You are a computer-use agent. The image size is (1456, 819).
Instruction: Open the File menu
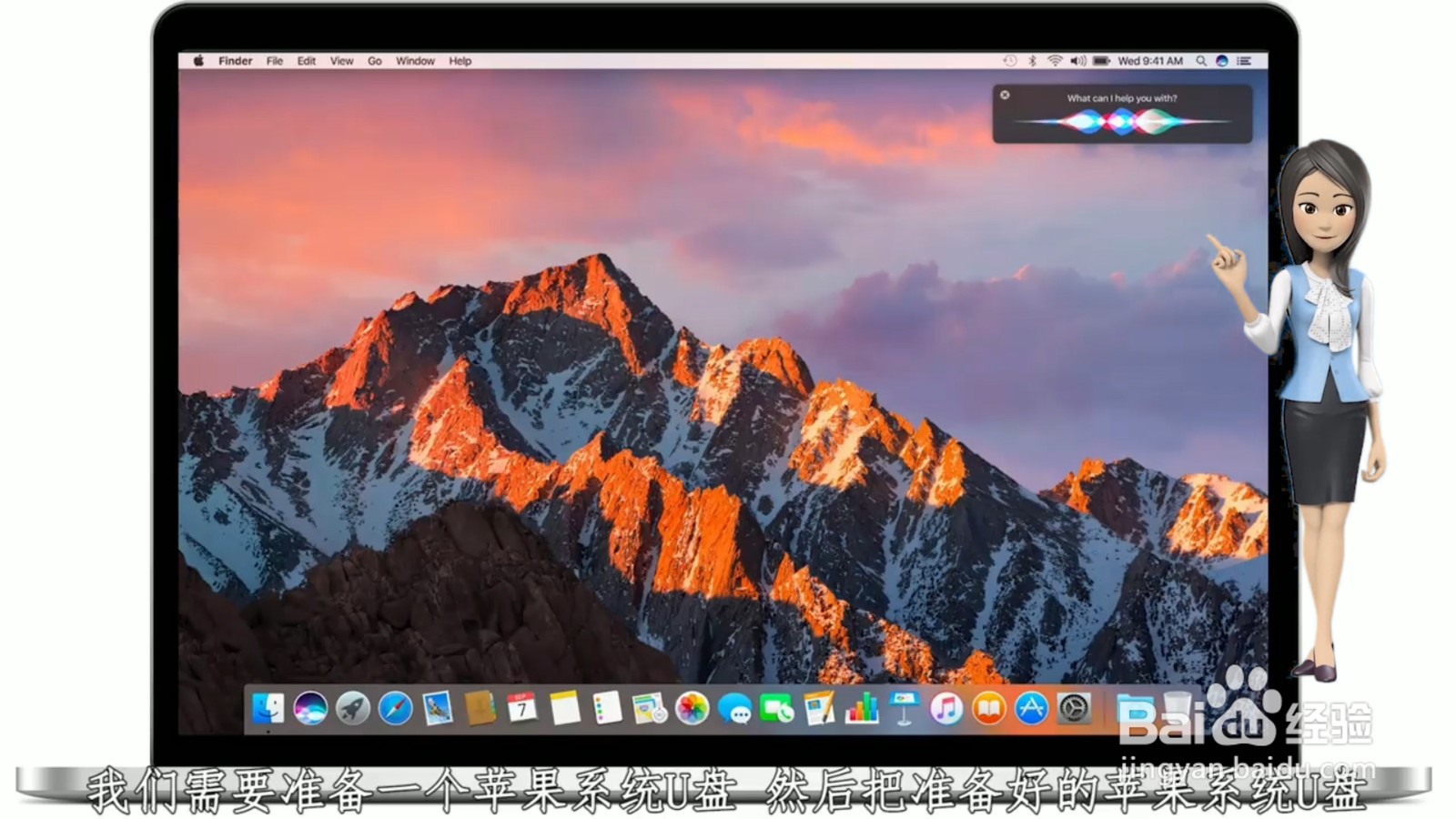click(x=275, y=61)
